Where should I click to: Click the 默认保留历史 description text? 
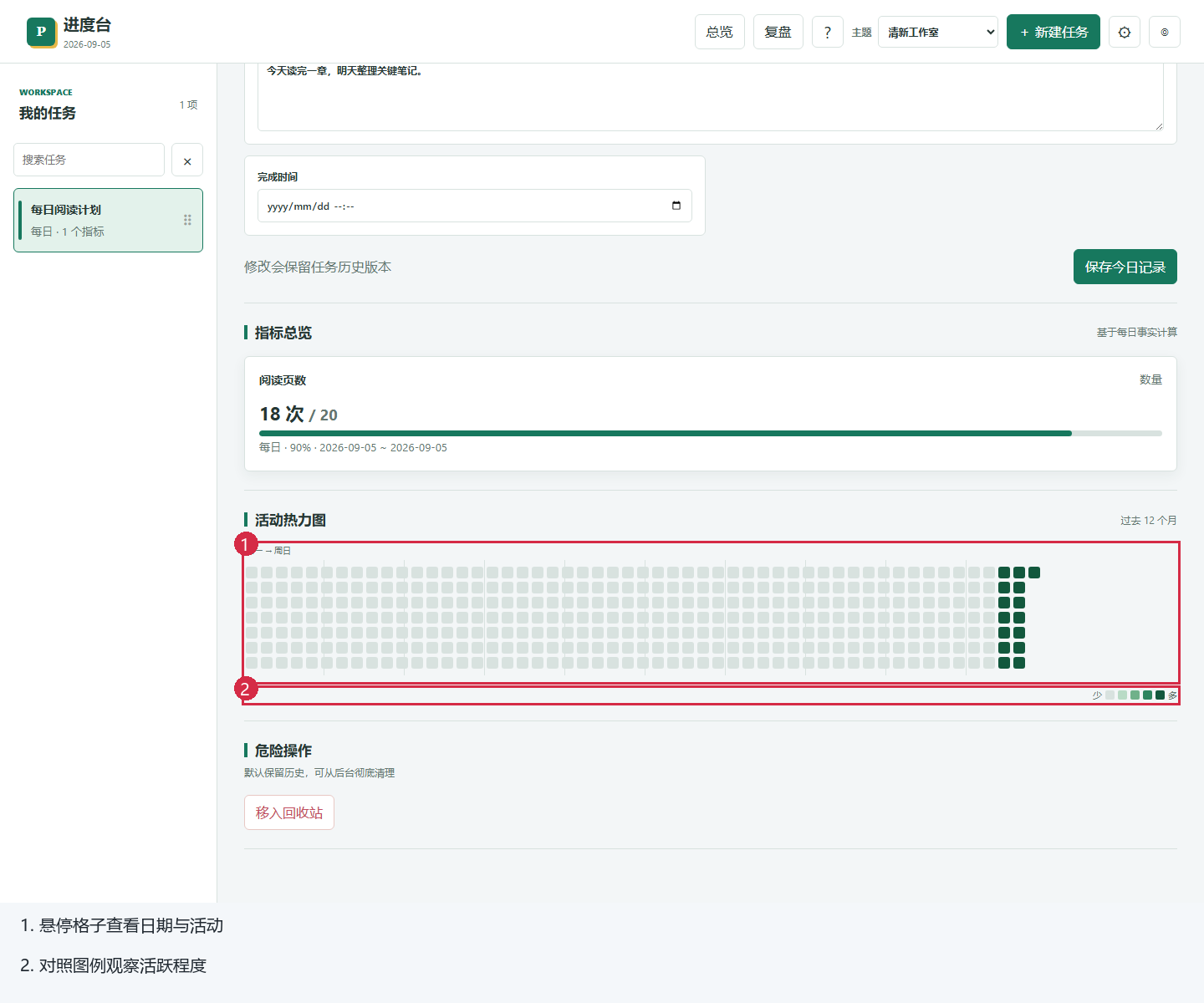[x=319, y=773]
